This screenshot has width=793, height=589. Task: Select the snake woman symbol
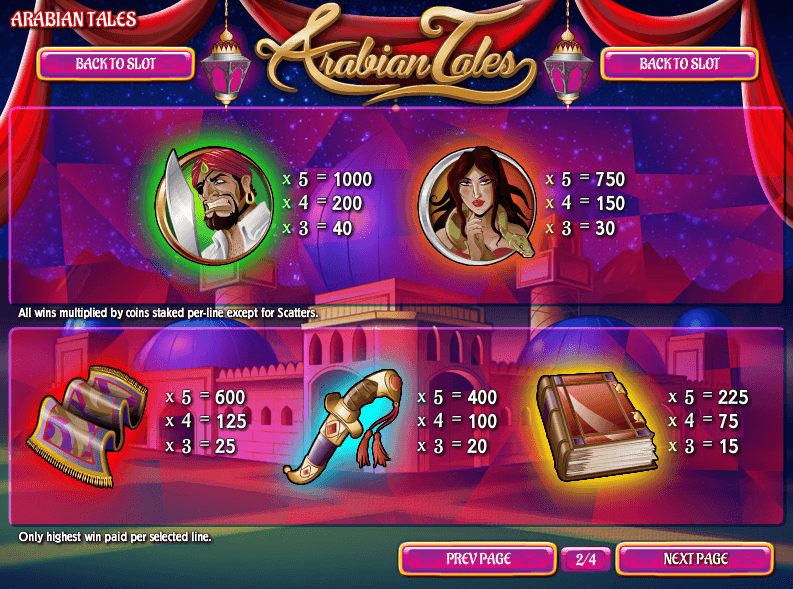(477, 205)
